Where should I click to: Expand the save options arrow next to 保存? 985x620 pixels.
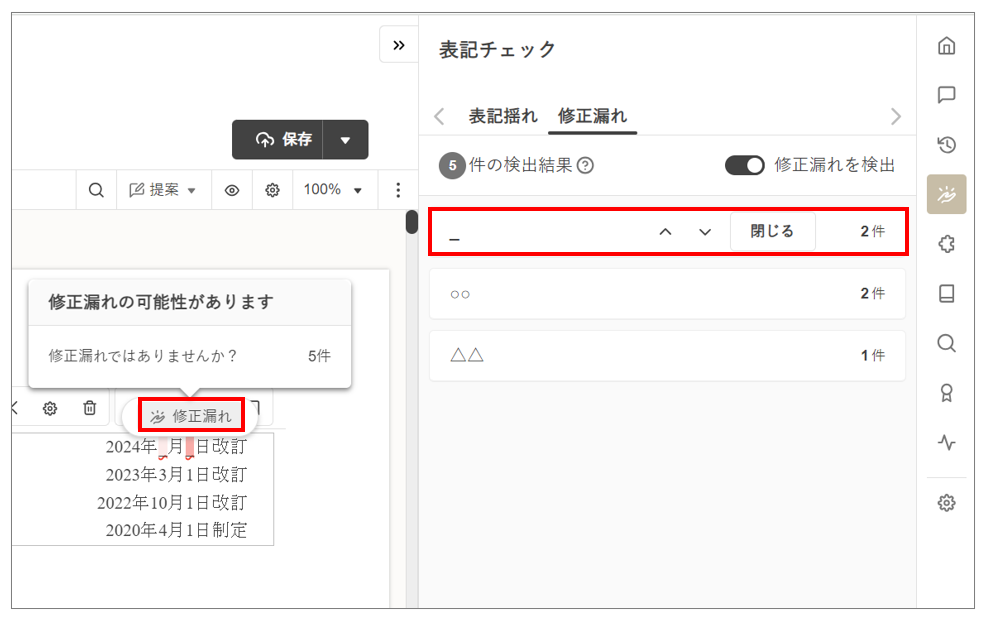(x=346, y=140)
